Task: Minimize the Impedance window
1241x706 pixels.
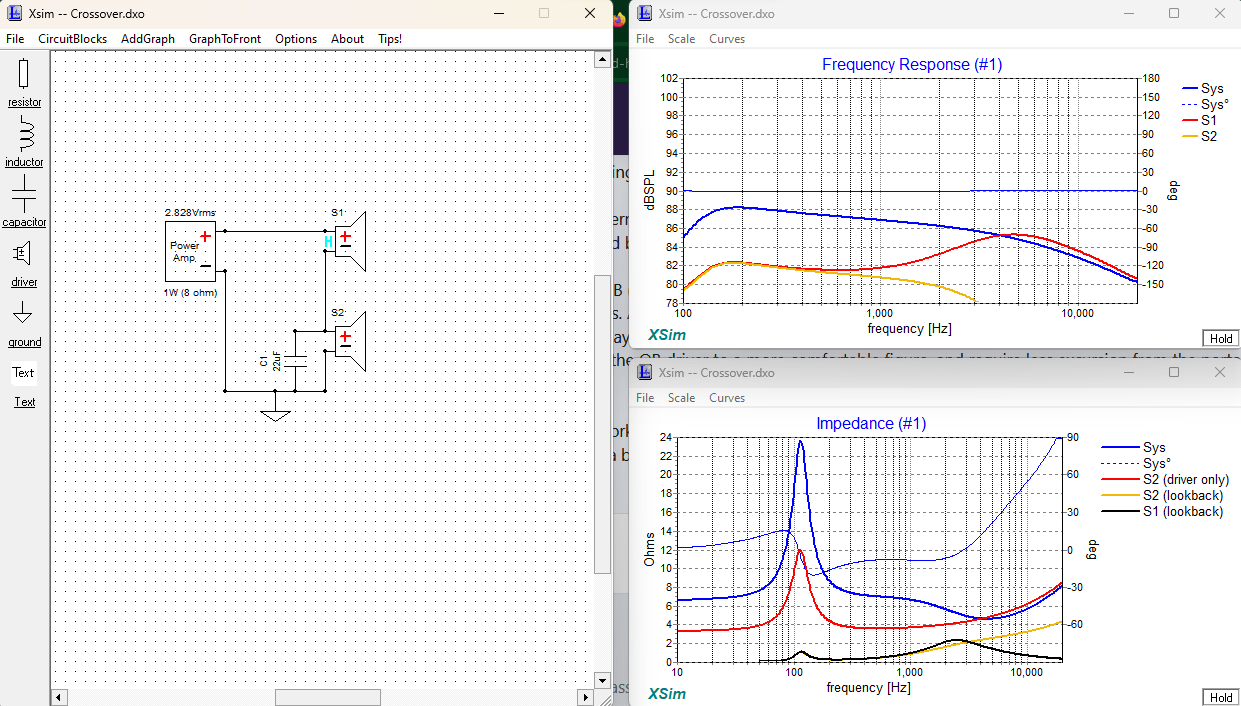Action: click(1129, 372)
